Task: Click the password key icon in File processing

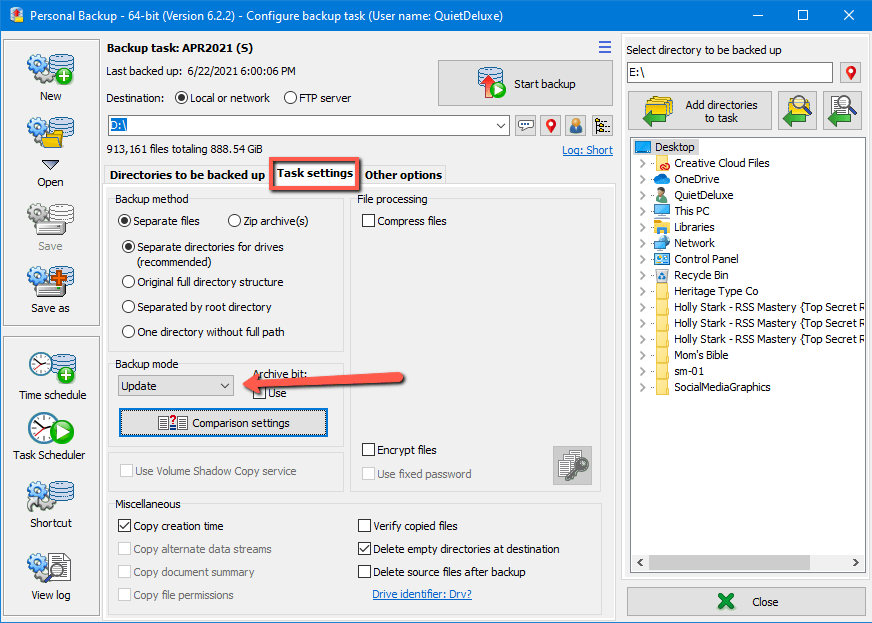Action: point(572,466)
